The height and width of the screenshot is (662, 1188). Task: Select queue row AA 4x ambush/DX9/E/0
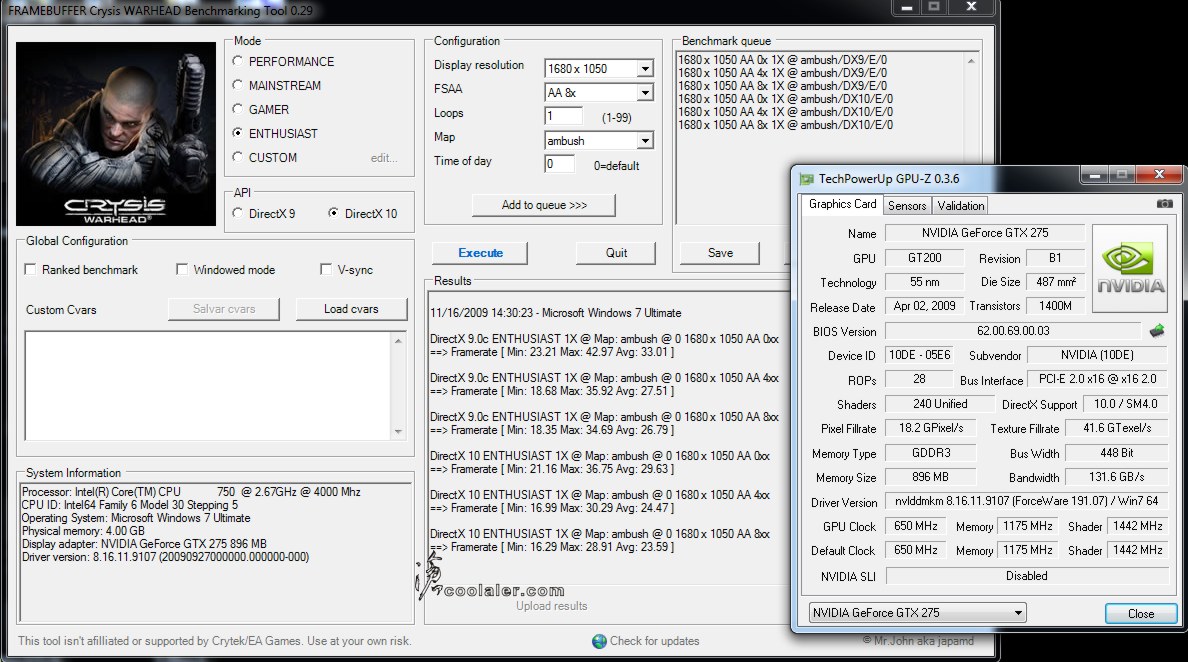click(783, 73)
